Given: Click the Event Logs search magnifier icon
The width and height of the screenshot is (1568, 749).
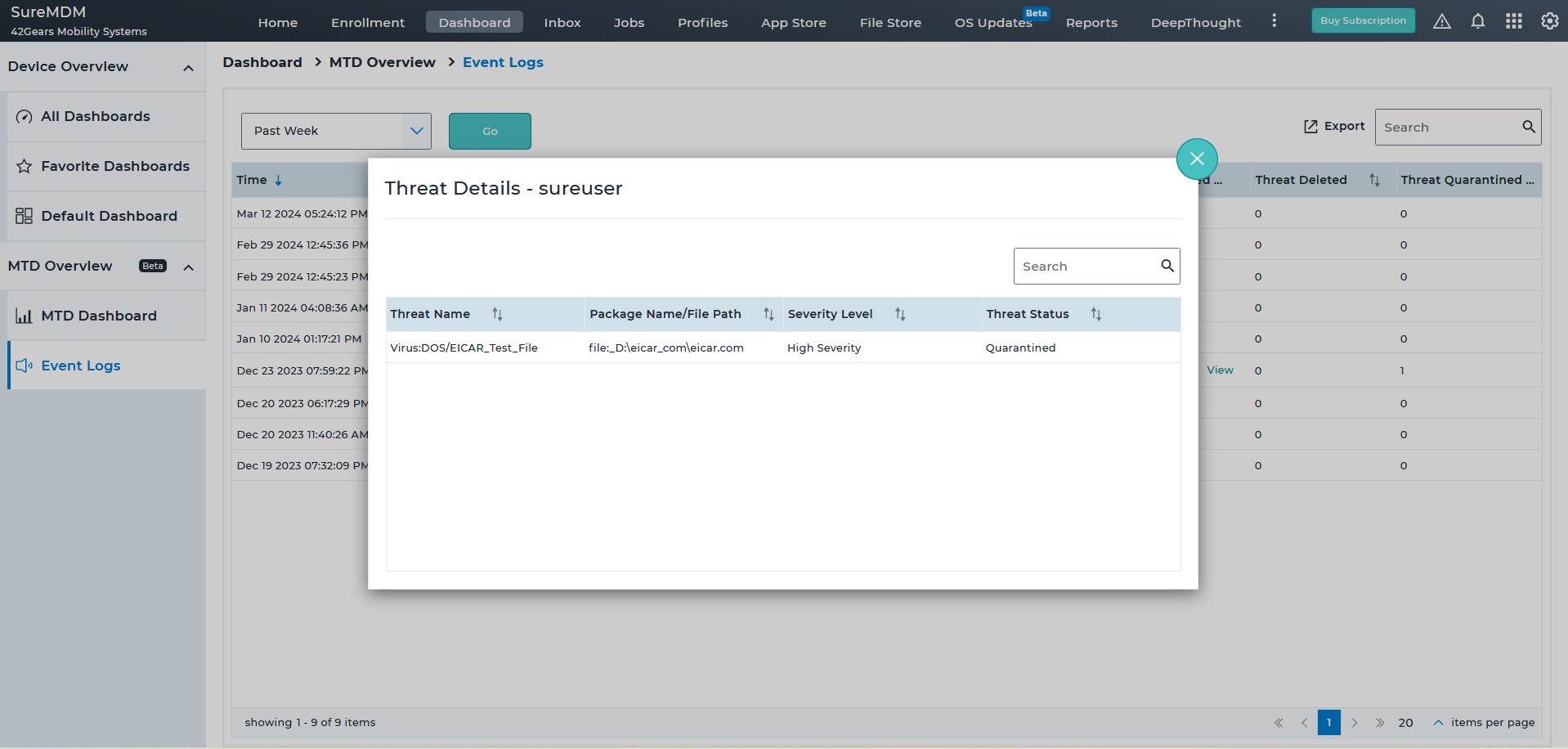Looking at the screenshot, I should click(1529, 127).
